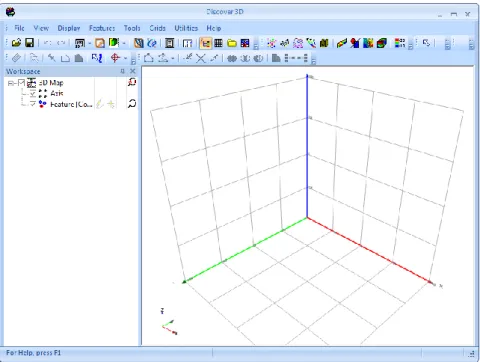Open the Utilities menu
Viewport: 480px width, 362px height.
pos(186,28)
